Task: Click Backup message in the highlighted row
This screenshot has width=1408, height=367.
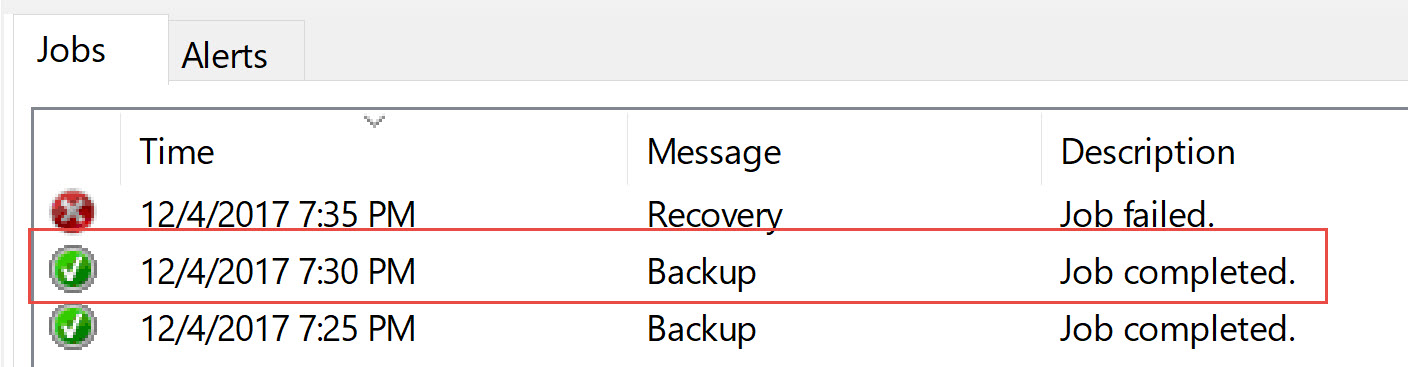Action: click(701, 272)
